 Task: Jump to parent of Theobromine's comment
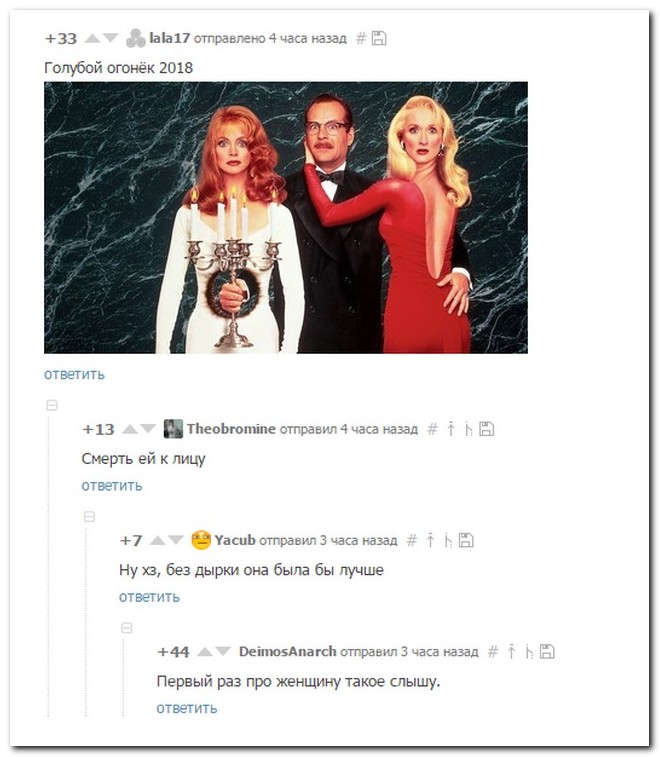[x=450, y=429]
